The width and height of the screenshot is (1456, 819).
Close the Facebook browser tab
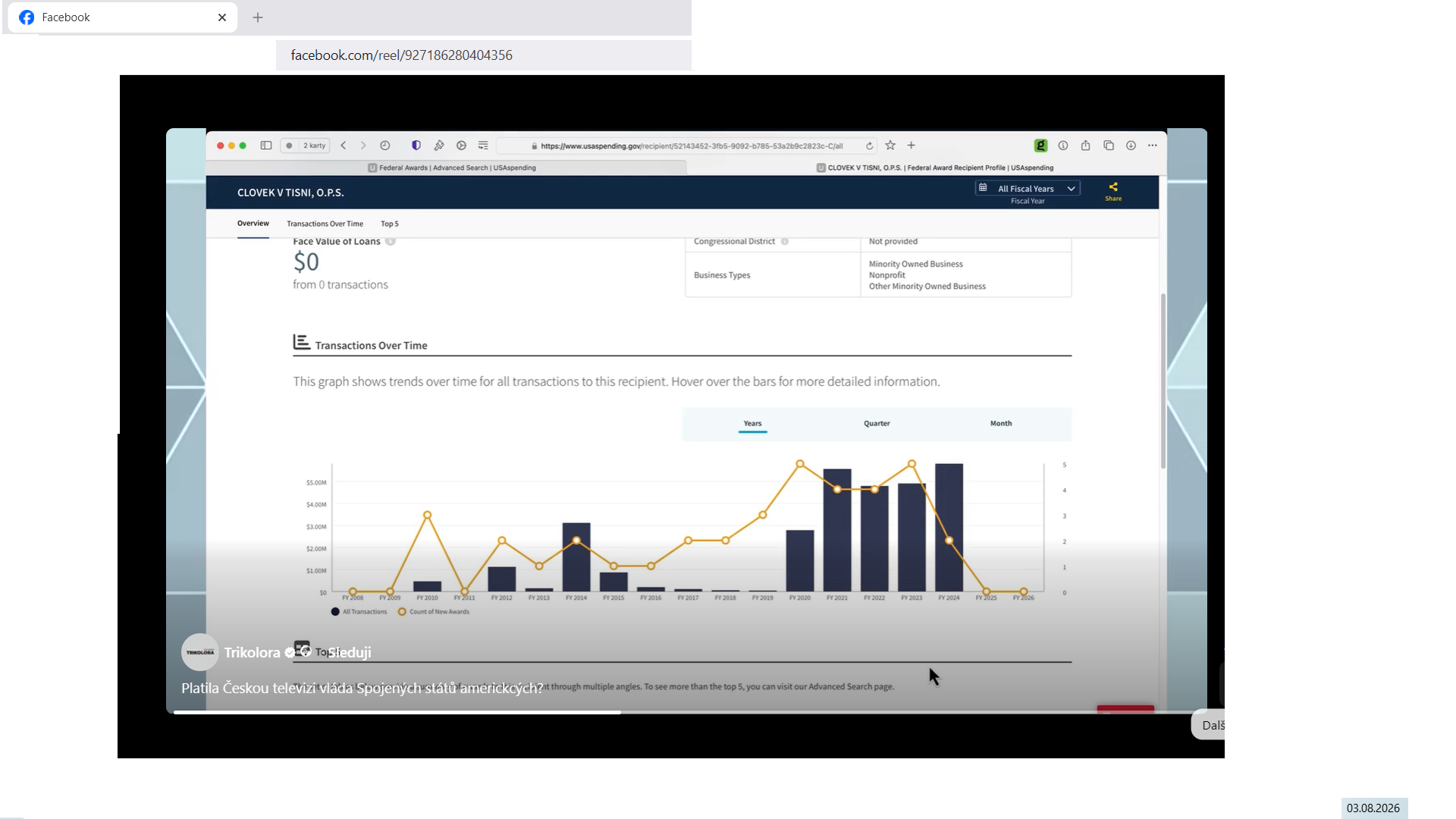click(x=222, y=17)
